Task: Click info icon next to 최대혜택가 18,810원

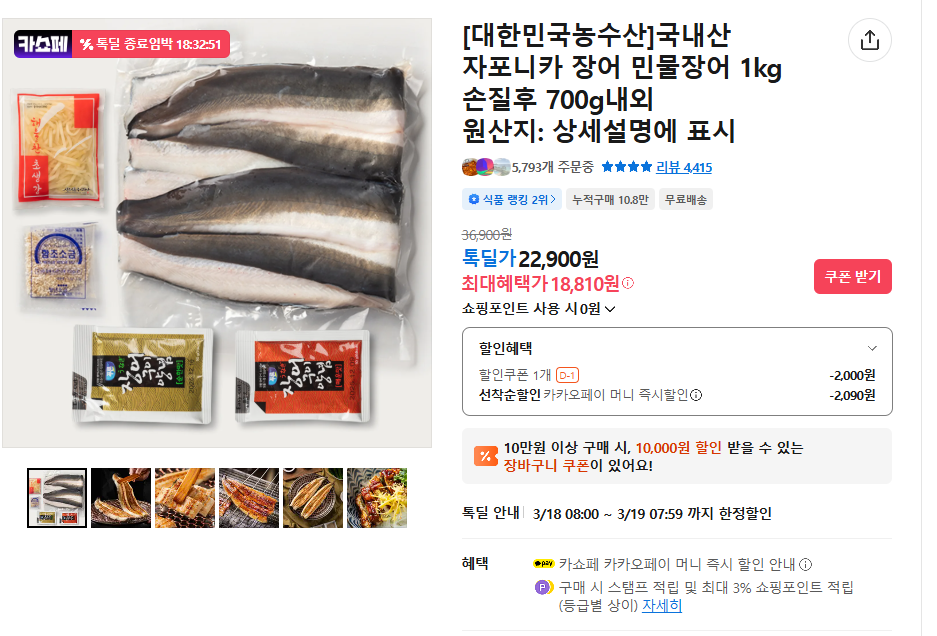Action: (x=628, y=283)
